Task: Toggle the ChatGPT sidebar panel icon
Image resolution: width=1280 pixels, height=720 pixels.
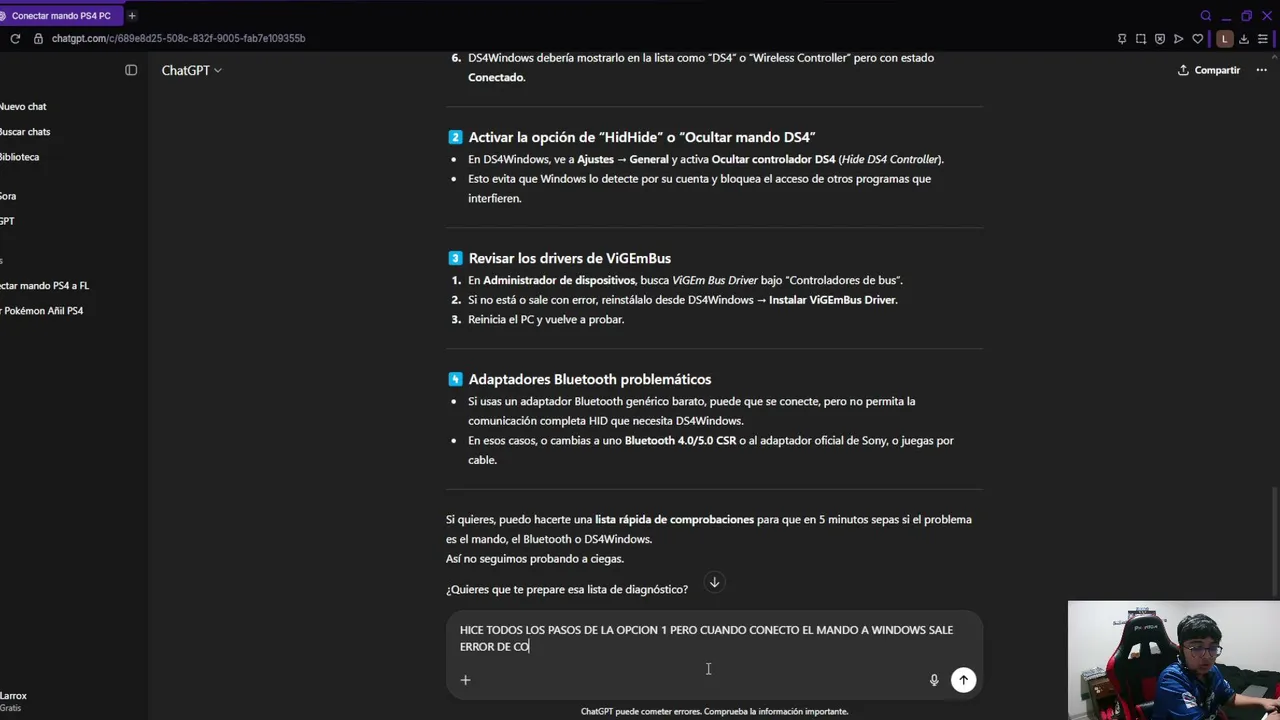Action: 131,70
